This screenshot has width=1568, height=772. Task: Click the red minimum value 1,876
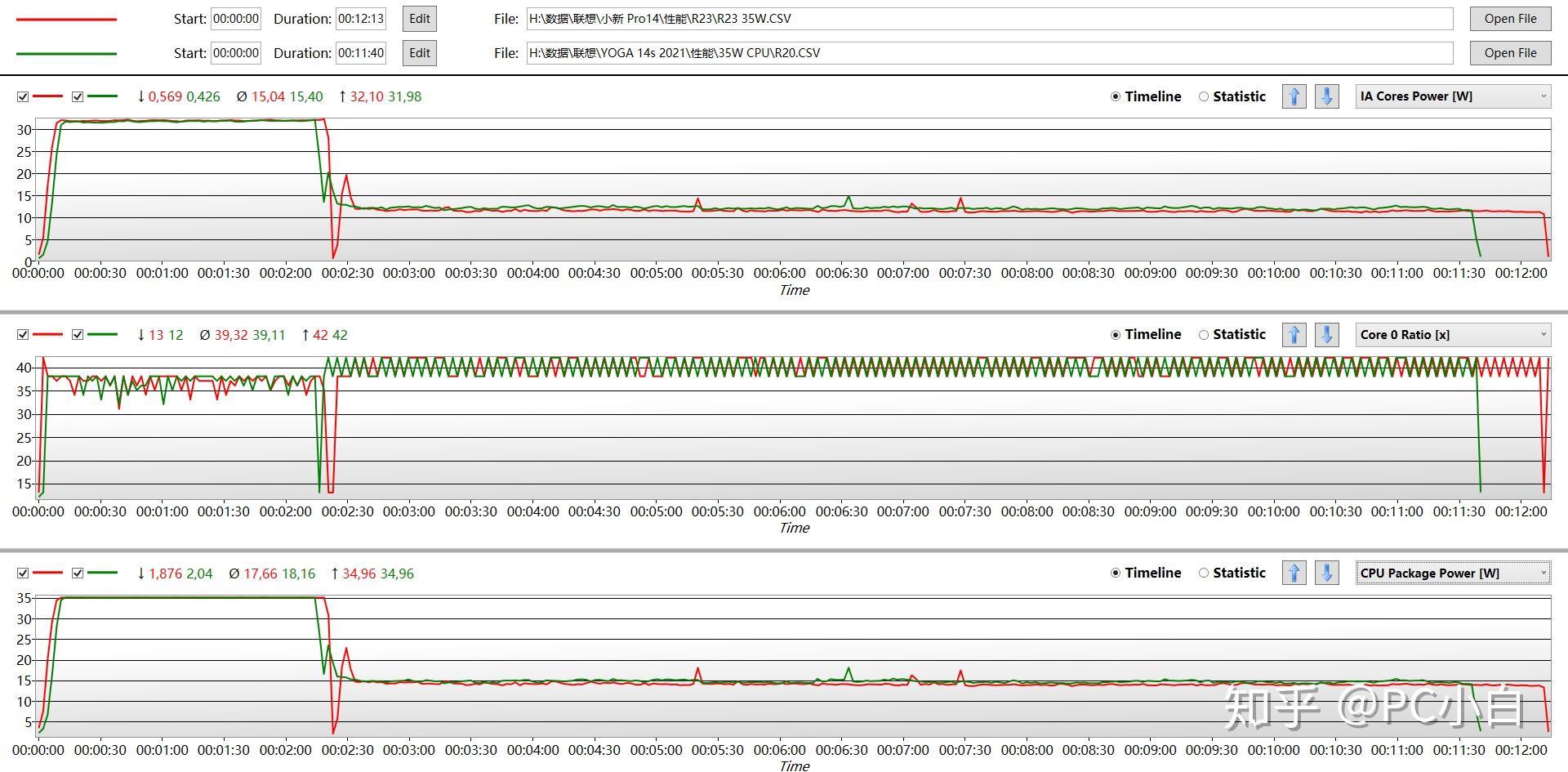point(166,573)
